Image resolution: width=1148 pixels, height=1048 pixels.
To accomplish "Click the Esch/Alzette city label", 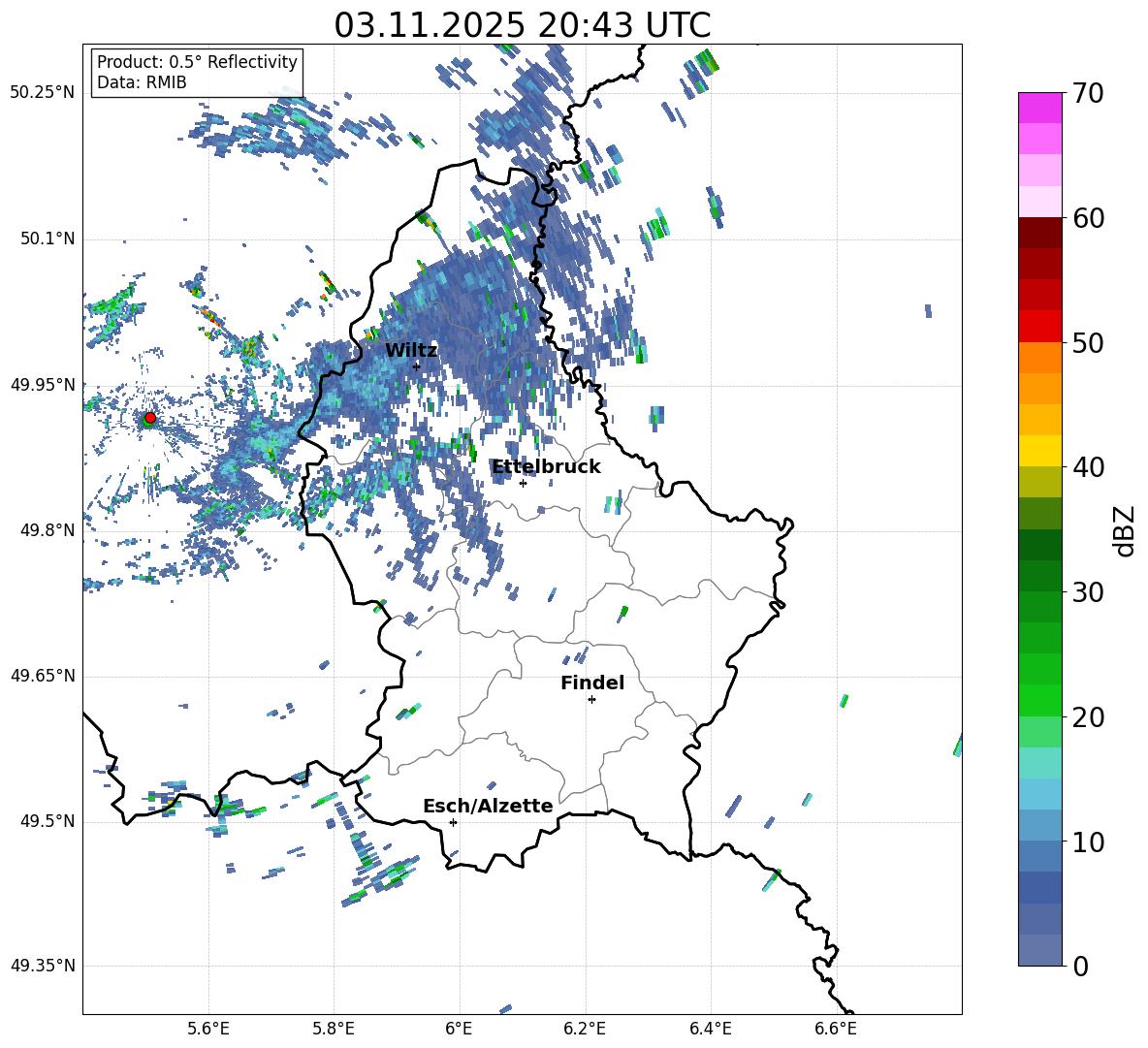I will click(489, 806).
